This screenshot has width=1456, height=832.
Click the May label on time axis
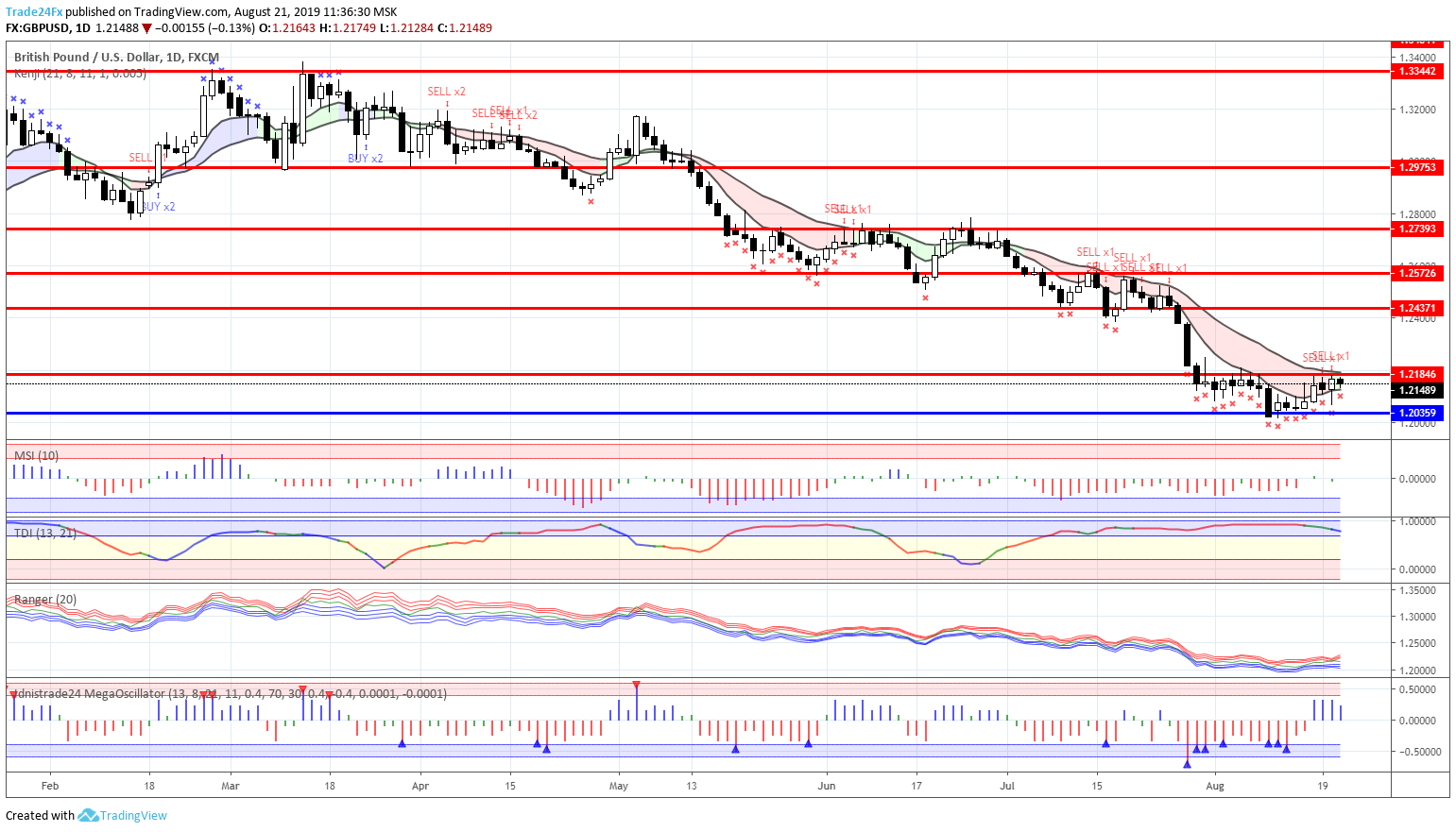(619, 785)
